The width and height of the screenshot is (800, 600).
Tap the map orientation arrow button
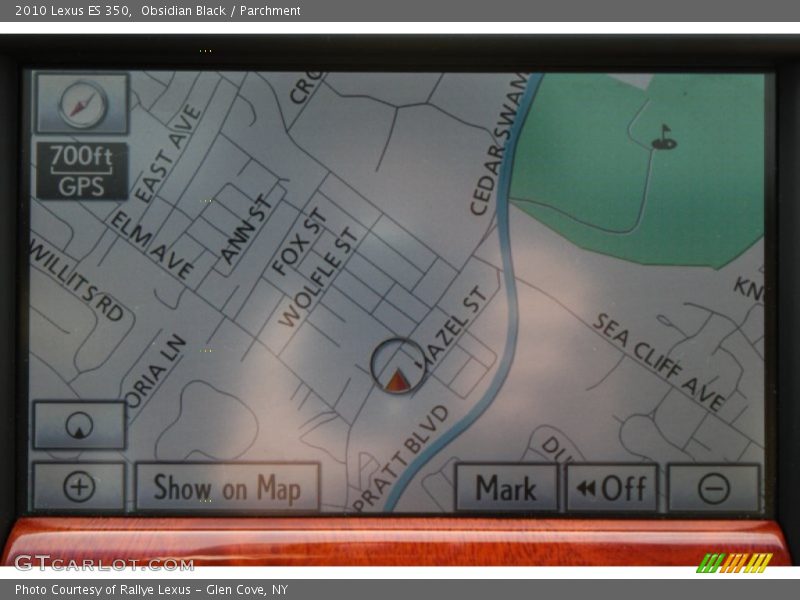click(x=79, y=426)
